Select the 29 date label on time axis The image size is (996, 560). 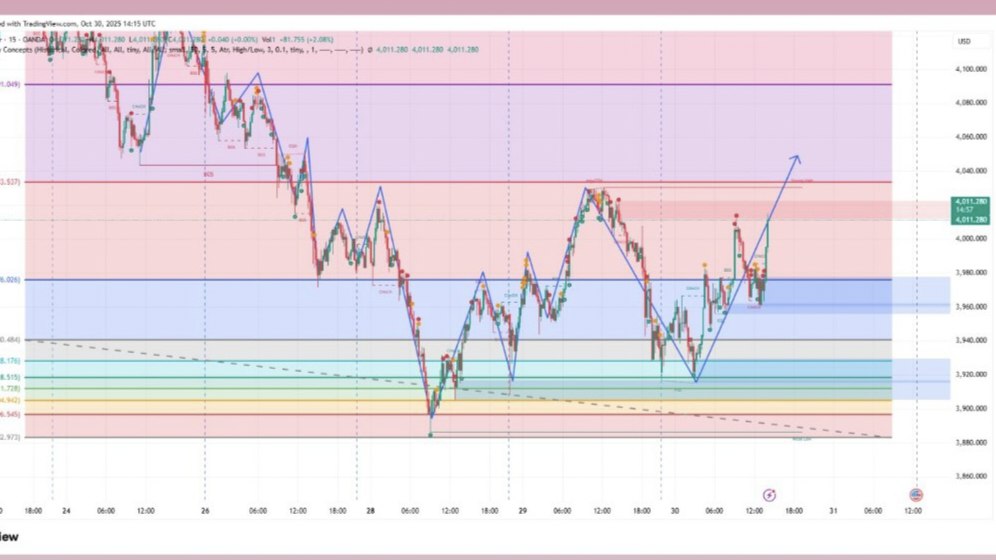pos(522,510)
